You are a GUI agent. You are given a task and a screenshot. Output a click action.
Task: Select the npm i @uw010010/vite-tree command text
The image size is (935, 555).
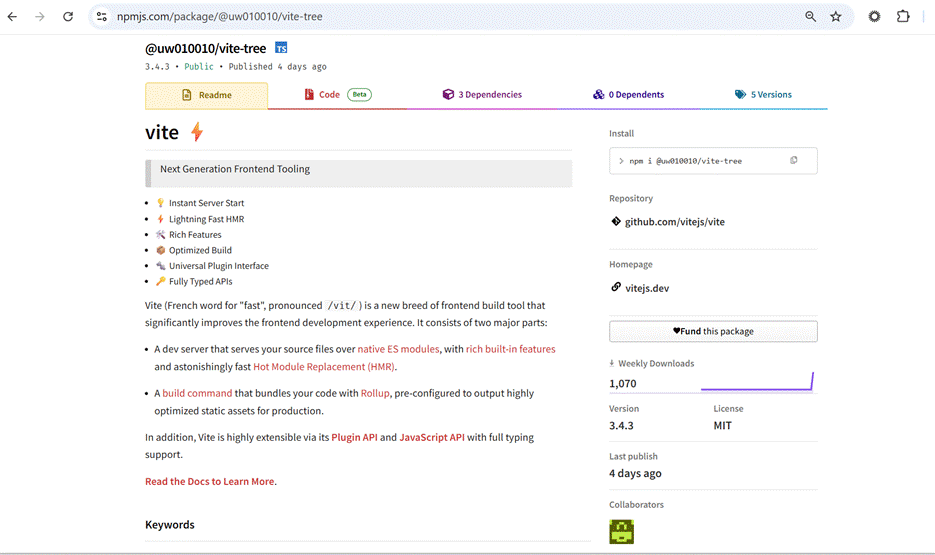(686, 161)
